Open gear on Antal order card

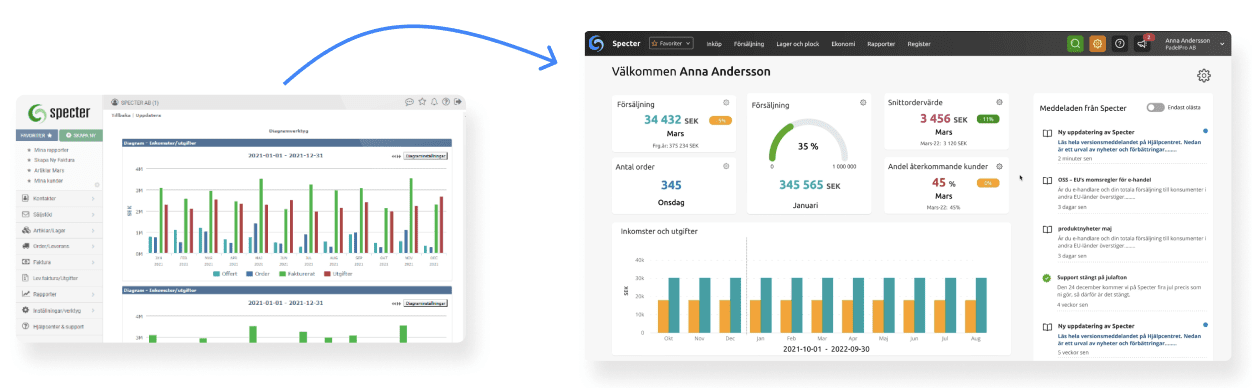point(727,166)
